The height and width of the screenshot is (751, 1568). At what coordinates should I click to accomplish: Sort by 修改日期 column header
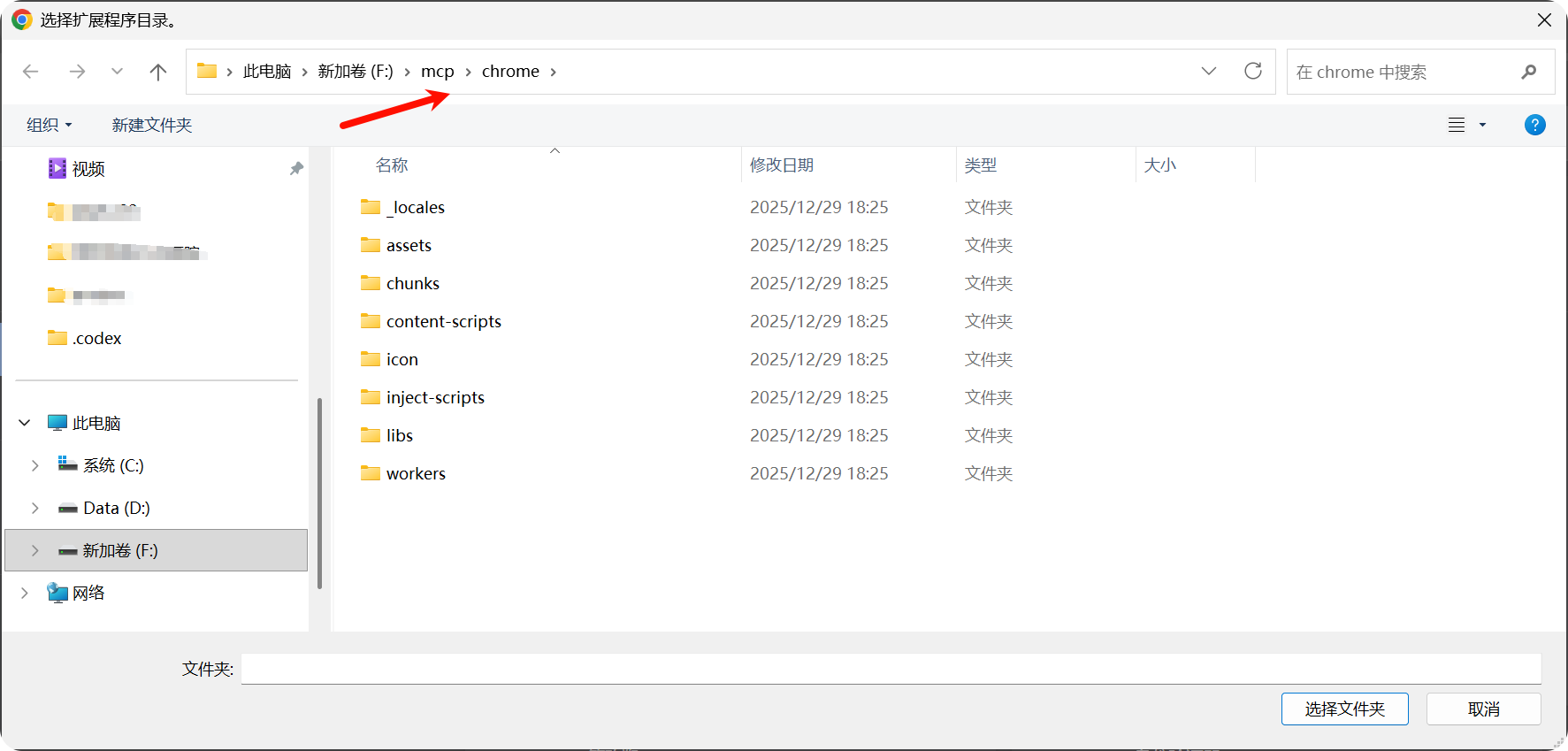tap(782, 165)
